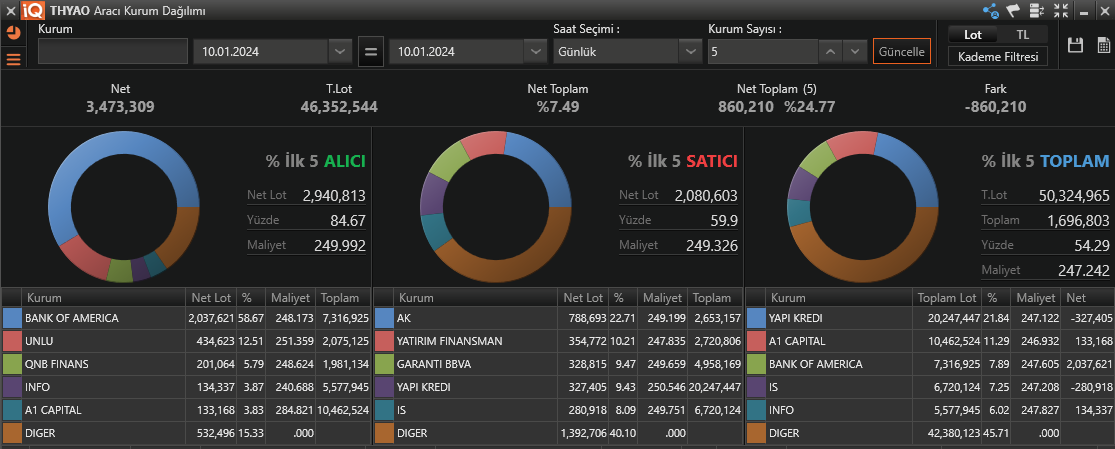
Task: Open end date dropdown arrow
Action: (535, 52)
